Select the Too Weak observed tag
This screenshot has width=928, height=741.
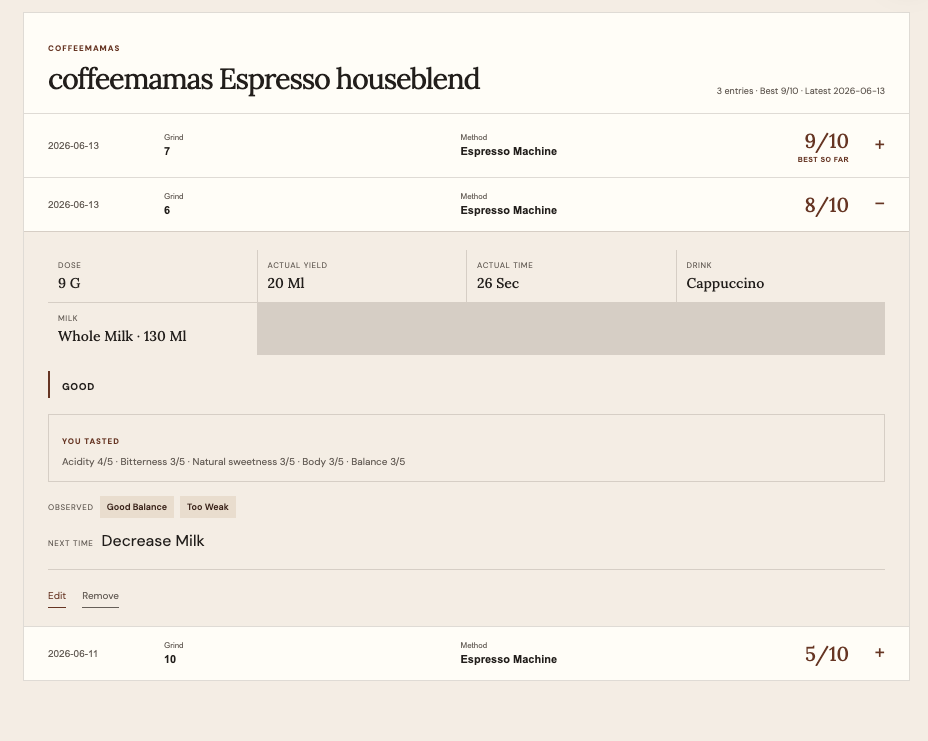coord(208,507)
